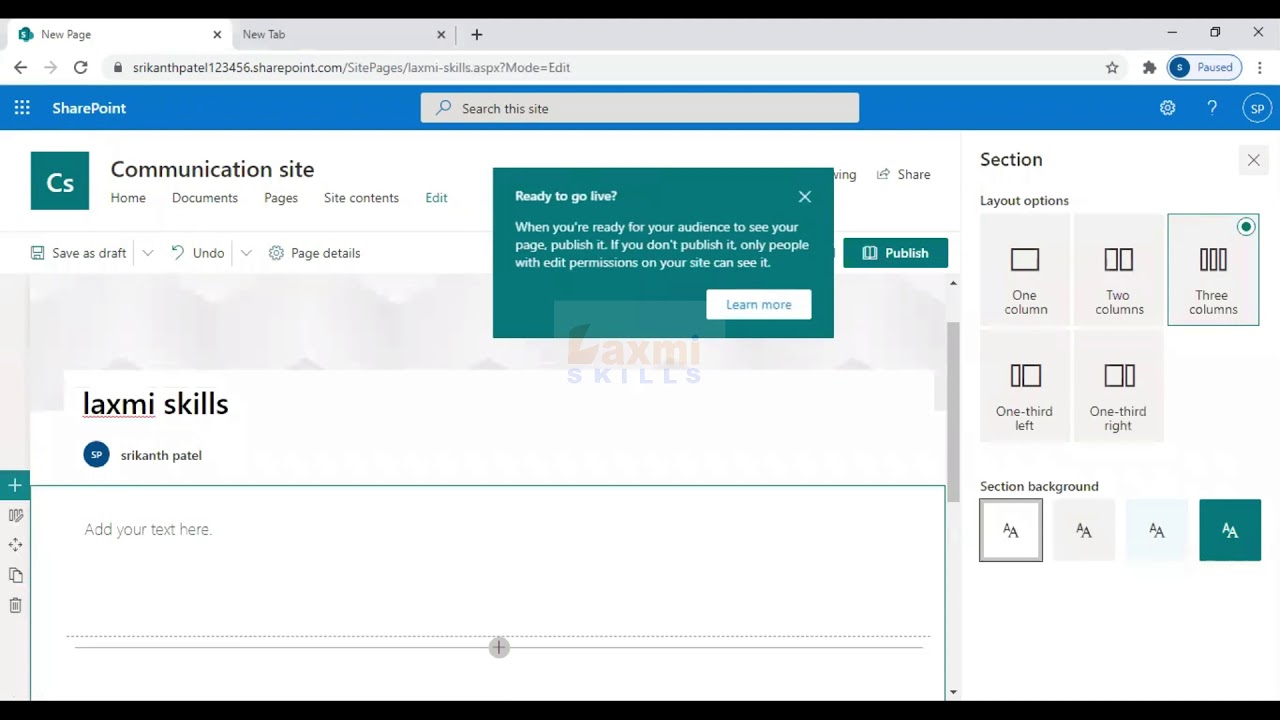Viewport: 1280px width, 720px height.
Task: Click the Publish button
Action: click(895, 253)
